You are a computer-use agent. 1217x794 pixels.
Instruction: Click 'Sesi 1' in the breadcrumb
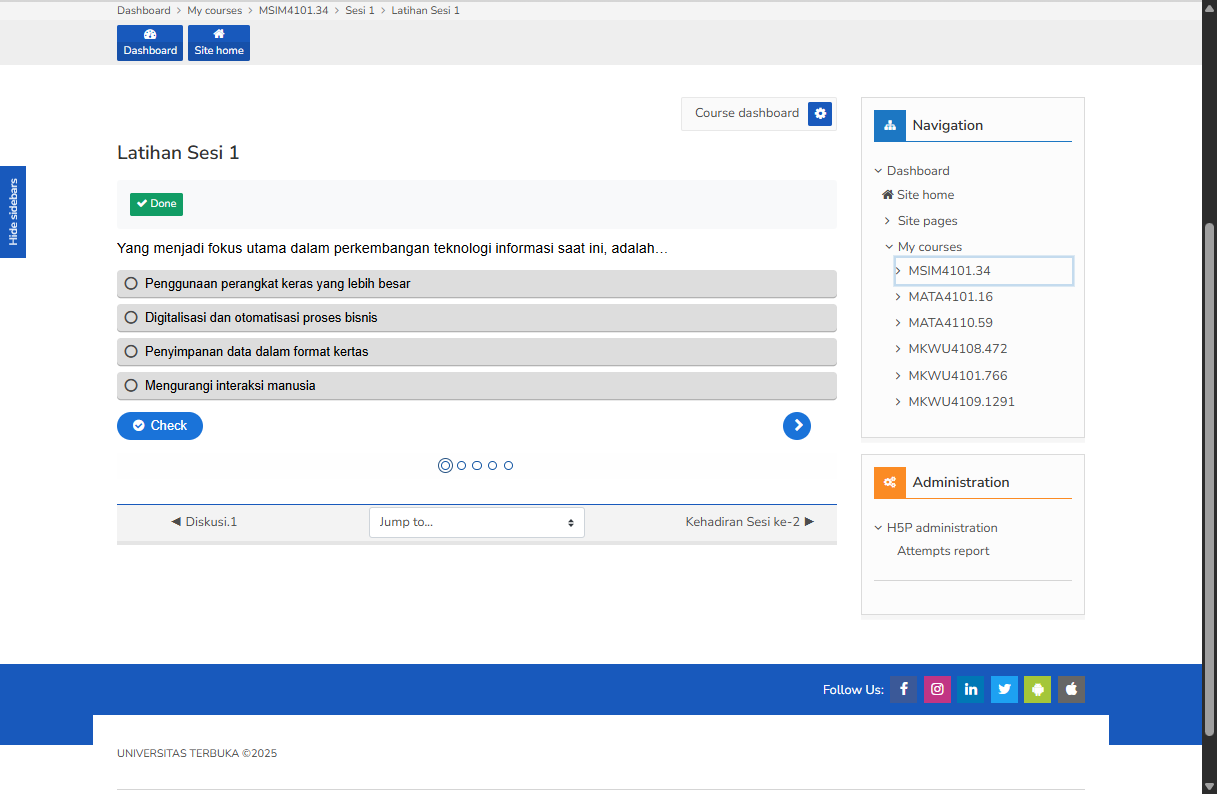click(x=360, y=10)
